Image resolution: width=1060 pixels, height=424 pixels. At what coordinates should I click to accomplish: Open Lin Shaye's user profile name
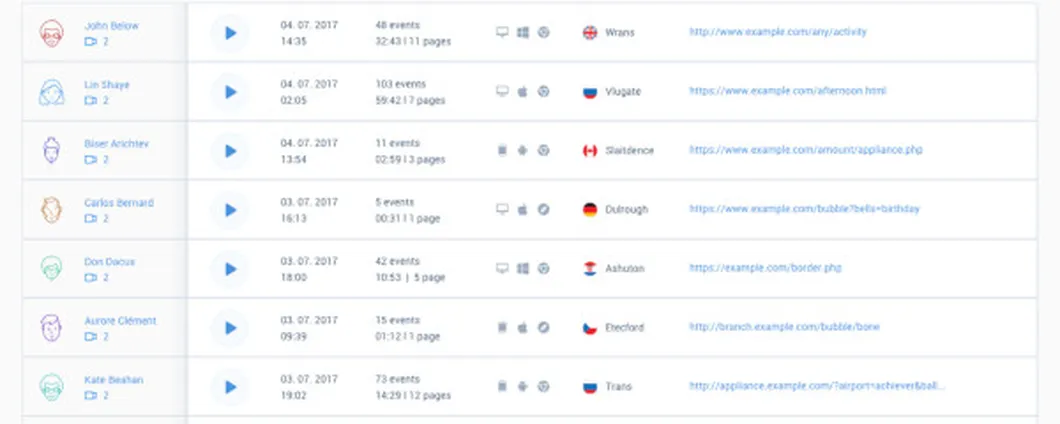[x=107, y=85]
